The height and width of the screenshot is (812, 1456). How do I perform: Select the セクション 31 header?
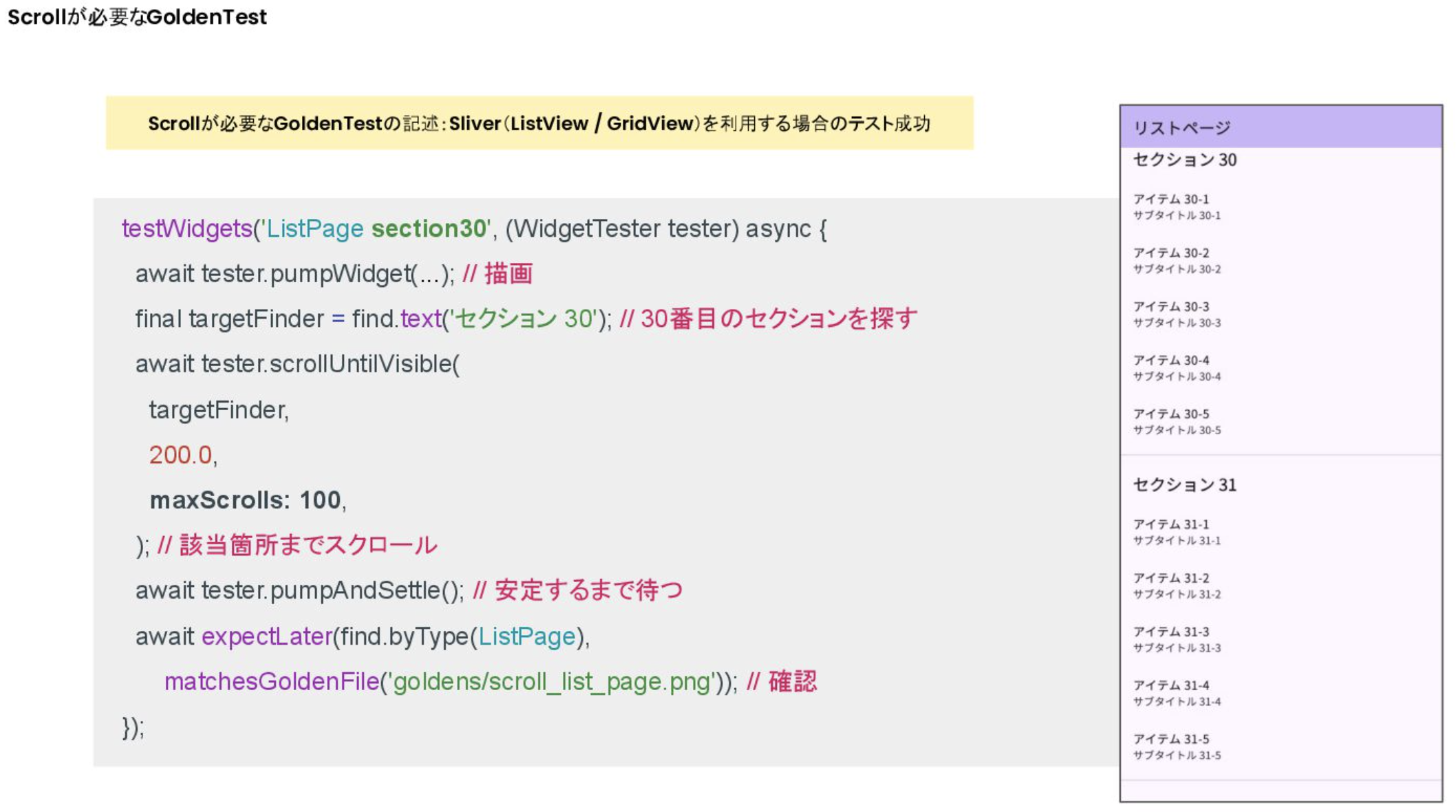click(1184, 485)
